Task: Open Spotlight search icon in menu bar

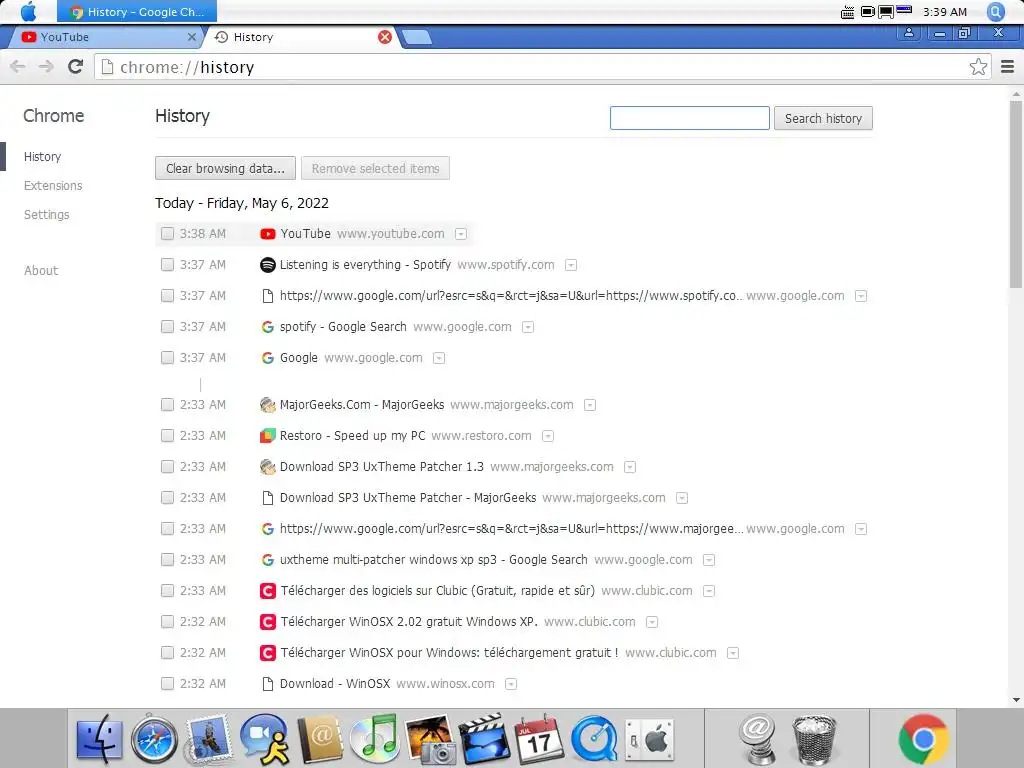Action: pos(996,12)
